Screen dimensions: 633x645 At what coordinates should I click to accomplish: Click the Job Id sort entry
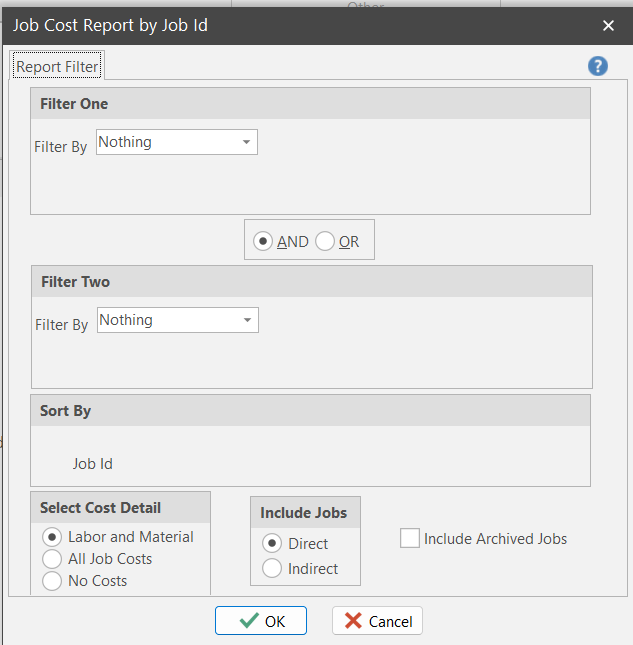pos(93,464)
